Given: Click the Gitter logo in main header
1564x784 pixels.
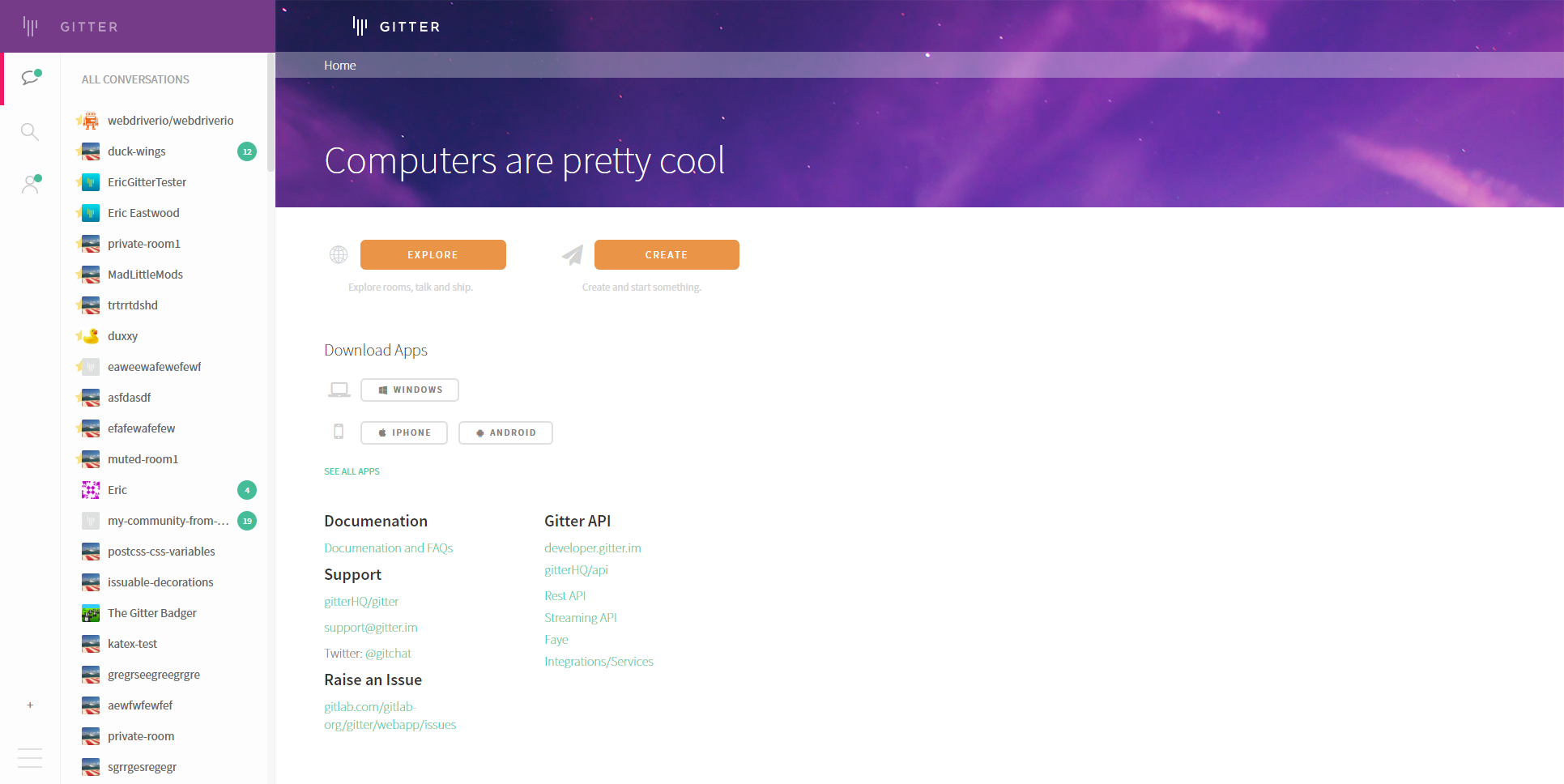Looking at the screenshot, I should pyautogui.click(x=396, y=27).
